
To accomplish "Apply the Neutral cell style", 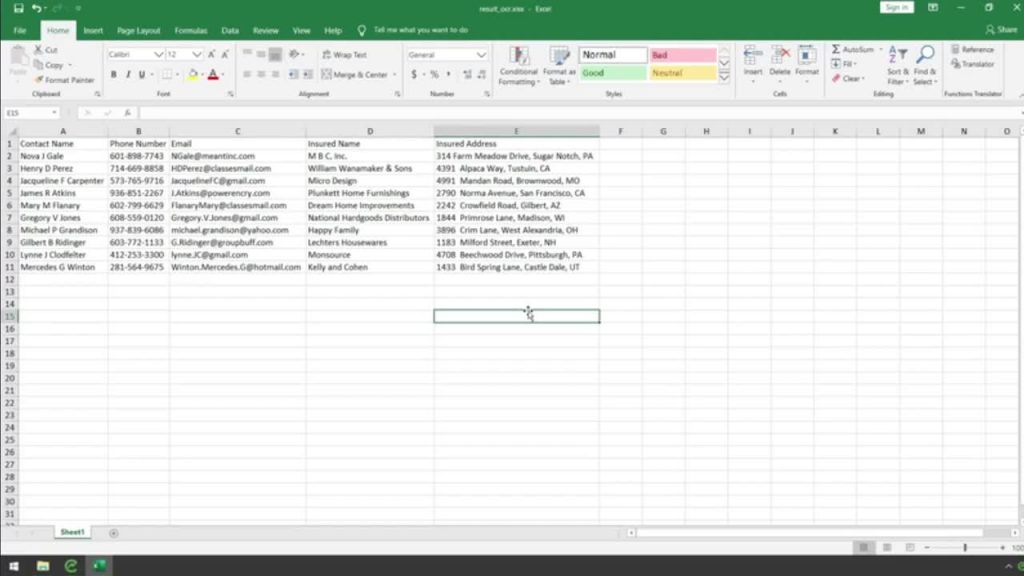I will 682,73.
